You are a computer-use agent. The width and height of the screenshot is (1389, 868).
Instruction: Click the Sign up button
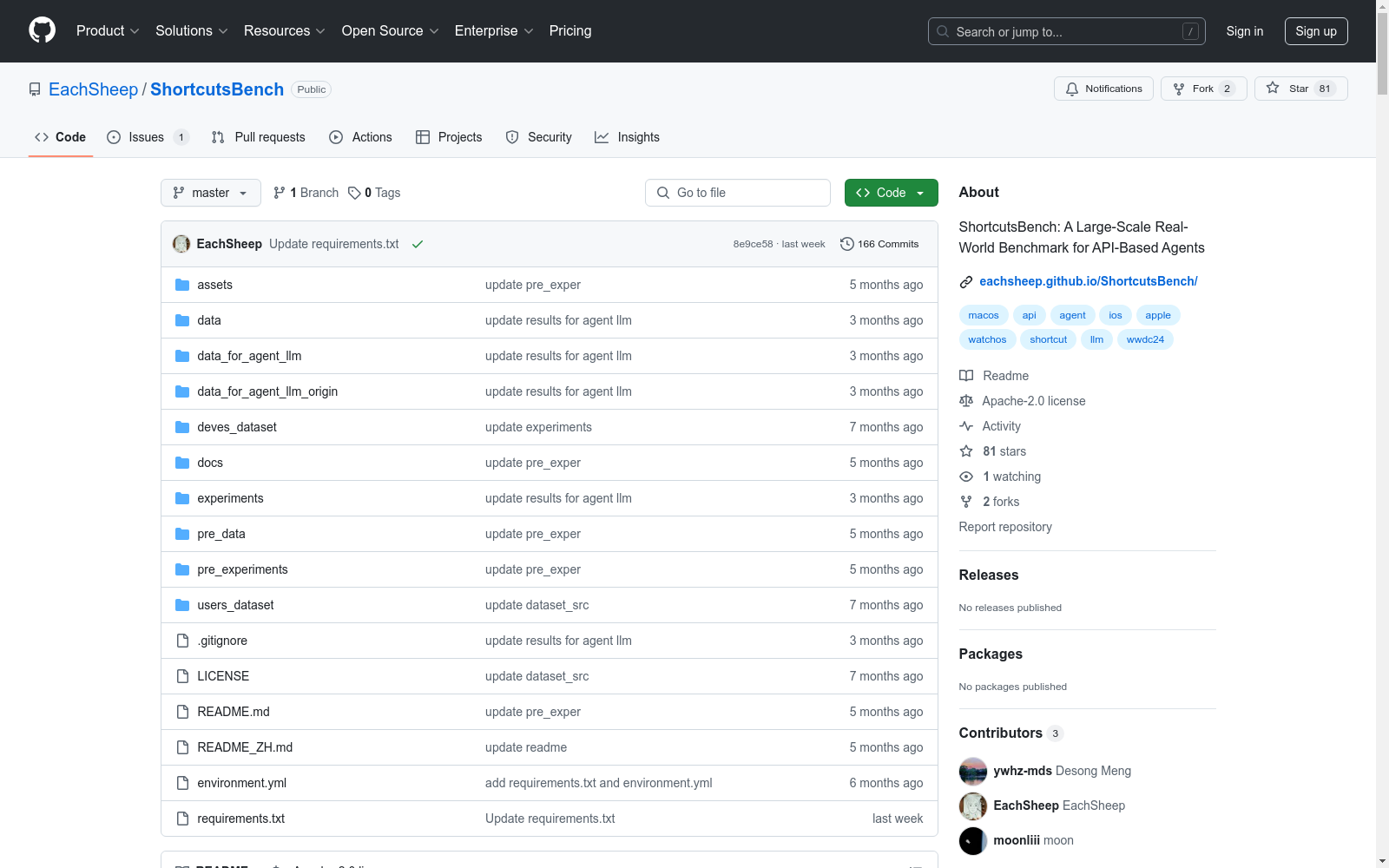click(1316, 31)
